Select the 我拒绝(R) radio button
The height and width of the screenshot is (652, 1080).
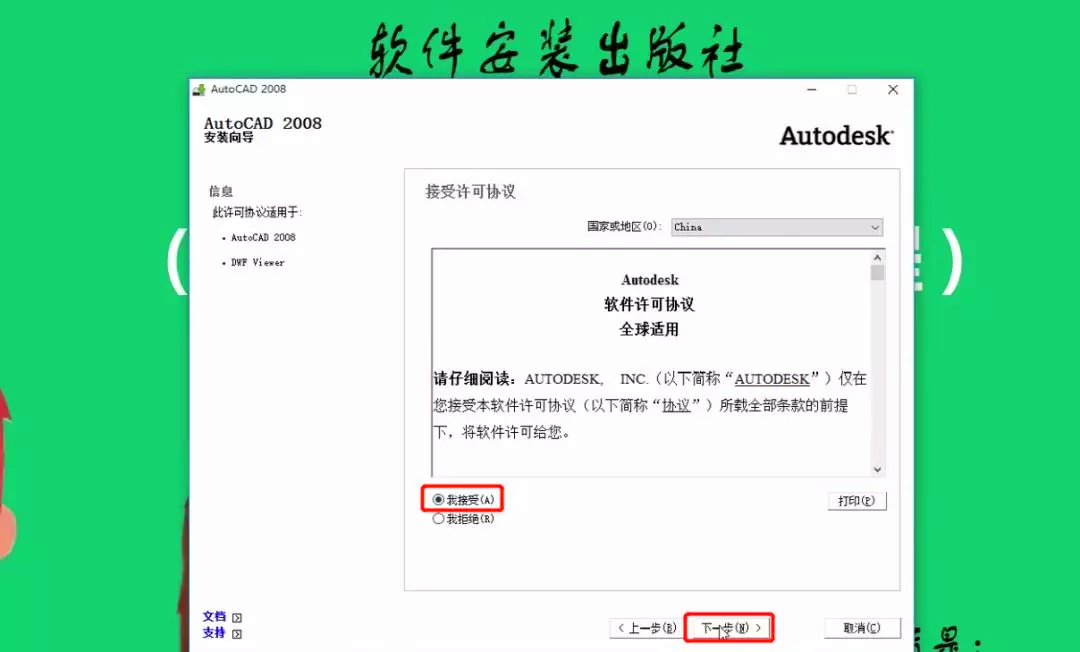coord(438,518)
